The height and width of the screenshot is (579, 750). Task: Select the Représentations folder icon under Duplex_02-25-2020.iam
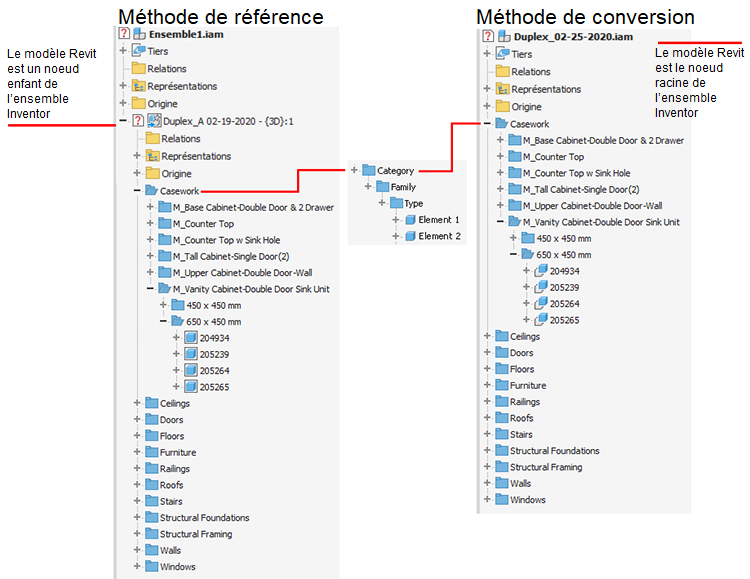502,89
